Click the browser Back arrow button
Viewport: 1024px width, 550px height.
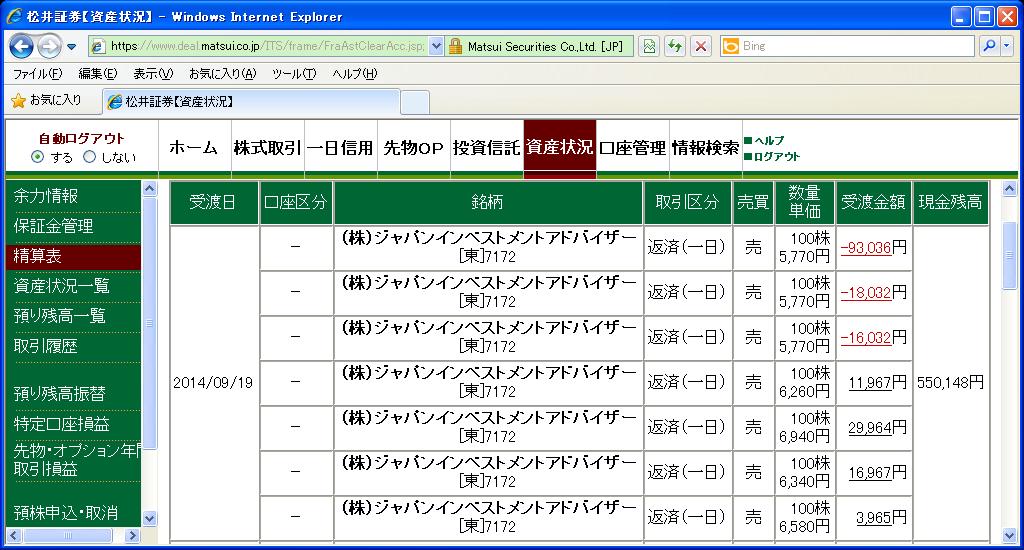tap(22, 46)
